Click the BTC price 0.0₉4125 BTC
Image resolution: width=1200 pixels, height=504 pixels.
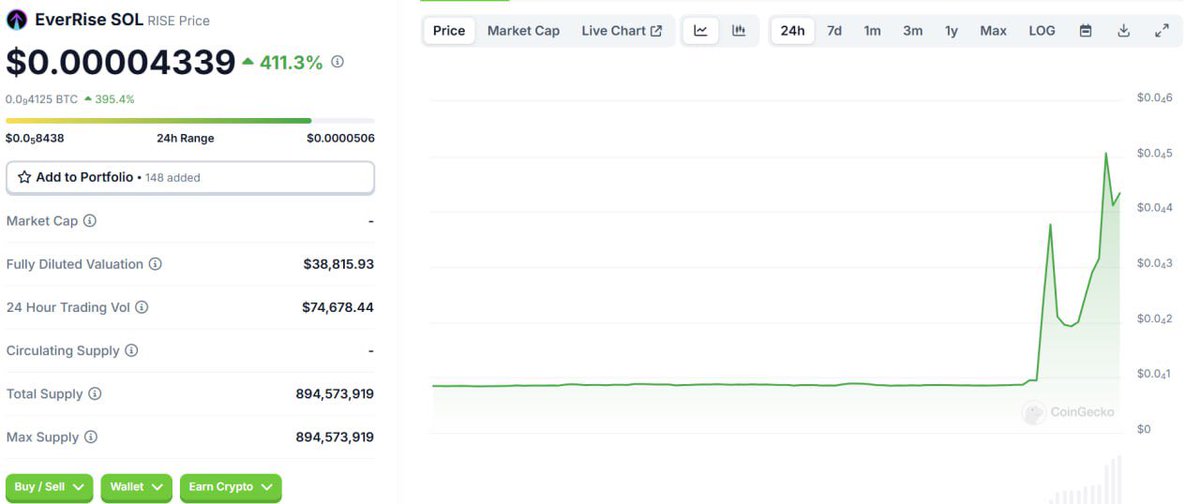pos(42,99)
